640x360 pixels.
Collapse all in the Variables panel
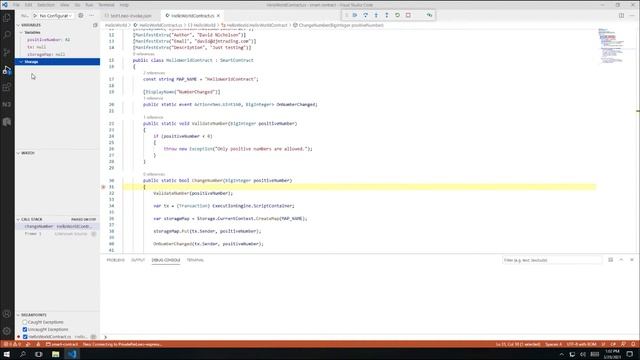96,25
